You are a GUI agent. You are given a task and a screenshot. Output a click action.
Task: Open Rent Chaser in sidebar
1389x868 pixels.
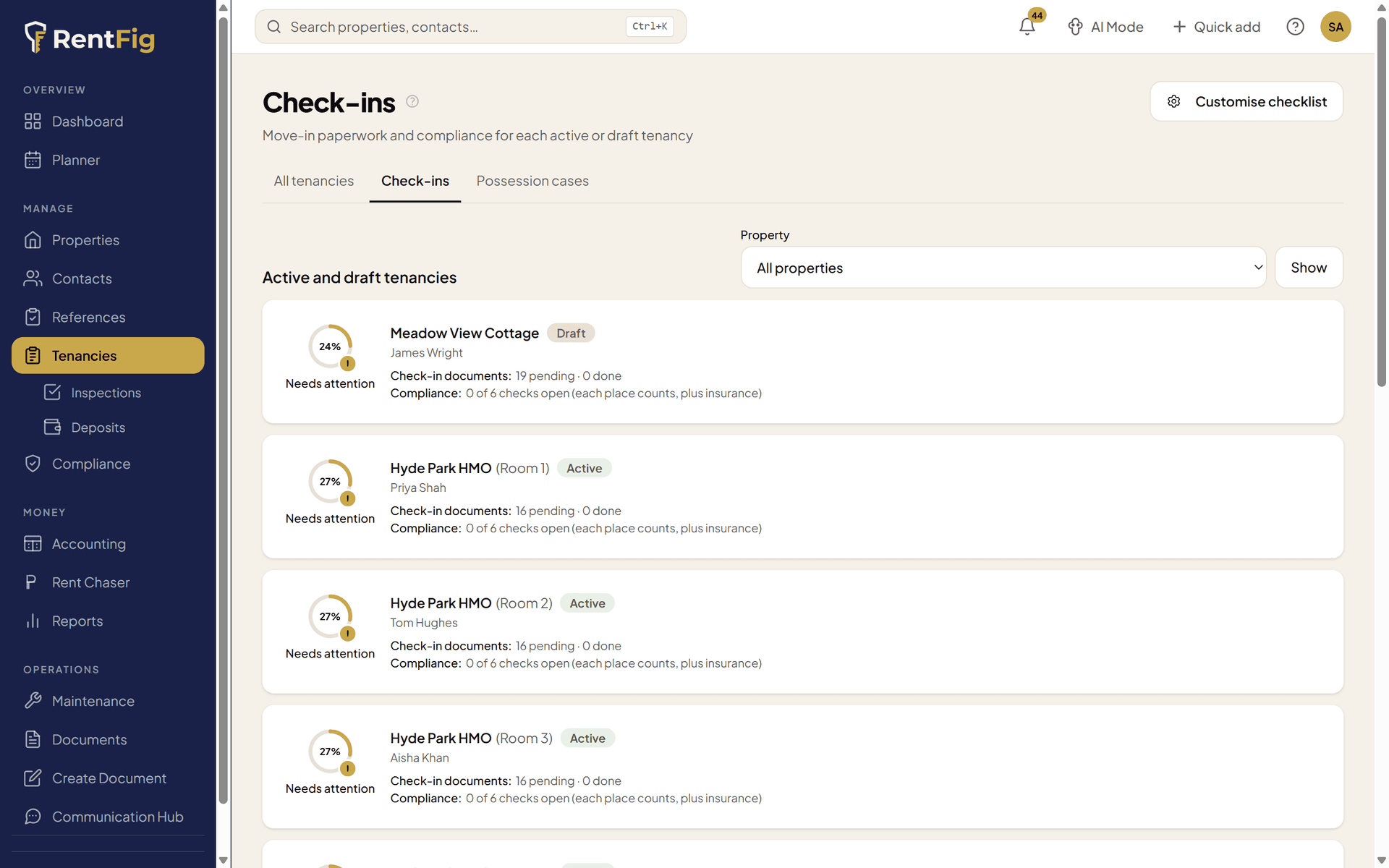[108, 582]
